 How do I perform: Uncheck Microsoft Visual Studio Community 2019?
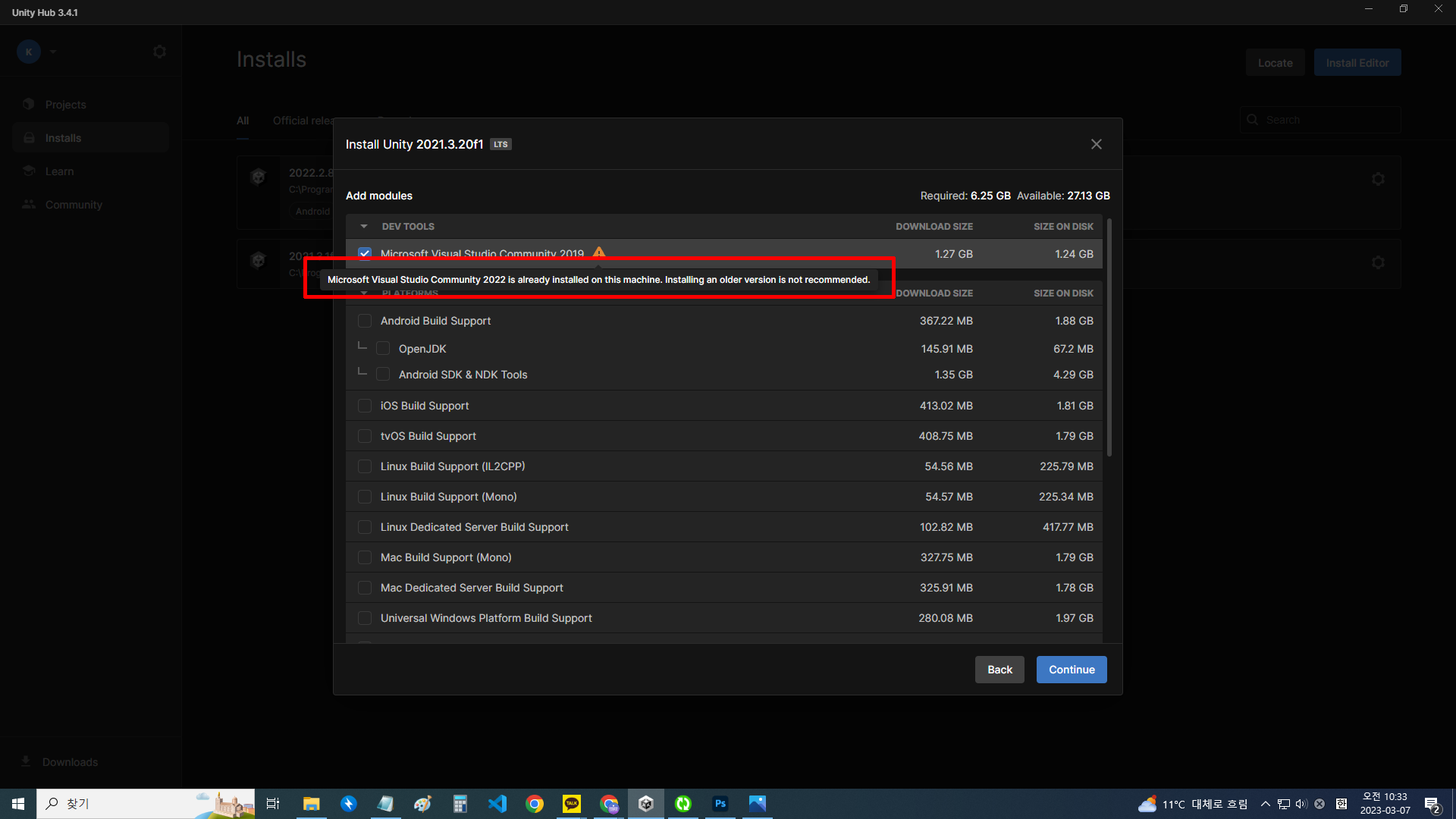point(365,253)
